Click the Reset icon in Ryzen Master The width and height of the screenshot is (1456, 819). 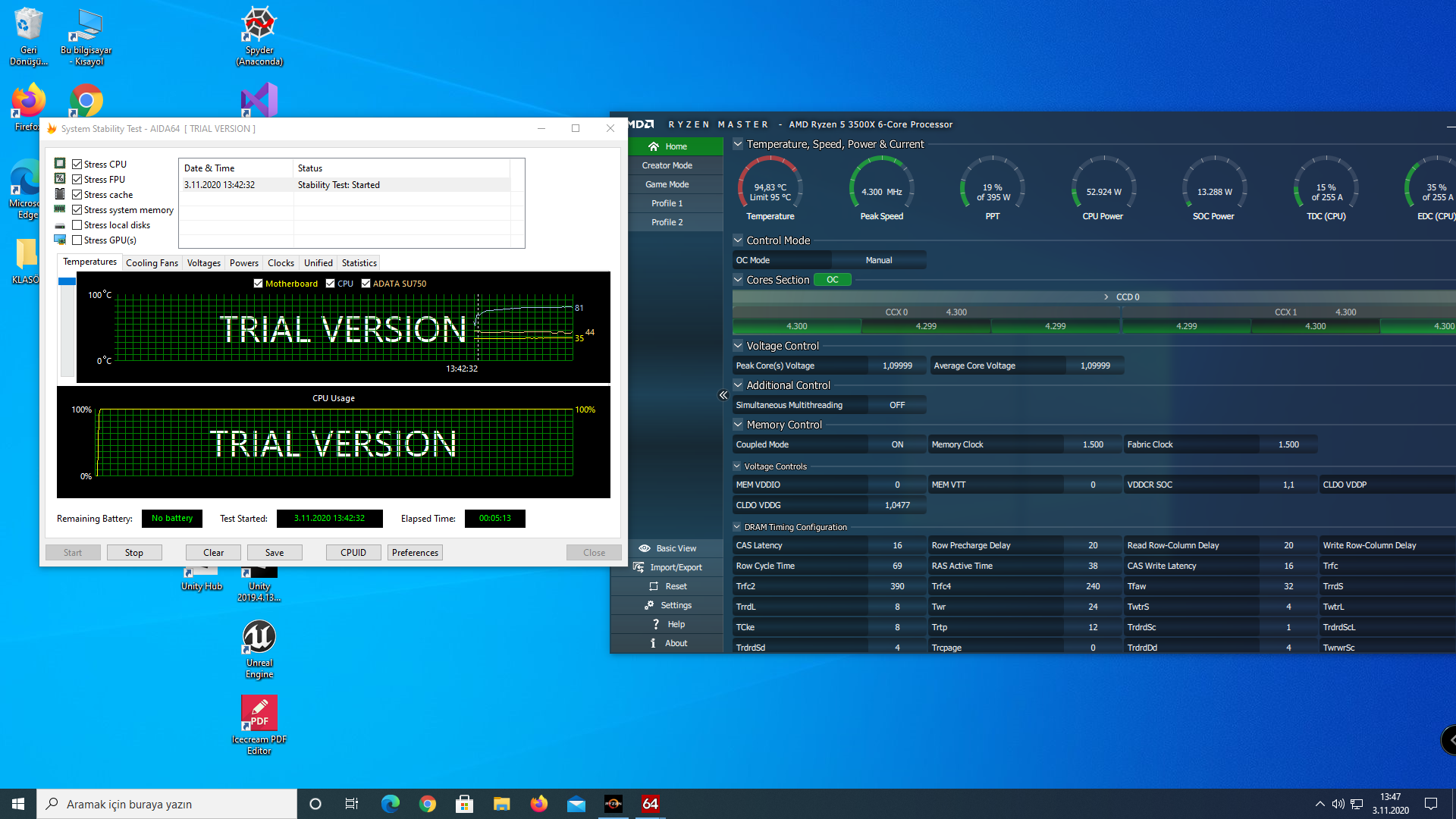pyautogui.click(x=654, y=586)
